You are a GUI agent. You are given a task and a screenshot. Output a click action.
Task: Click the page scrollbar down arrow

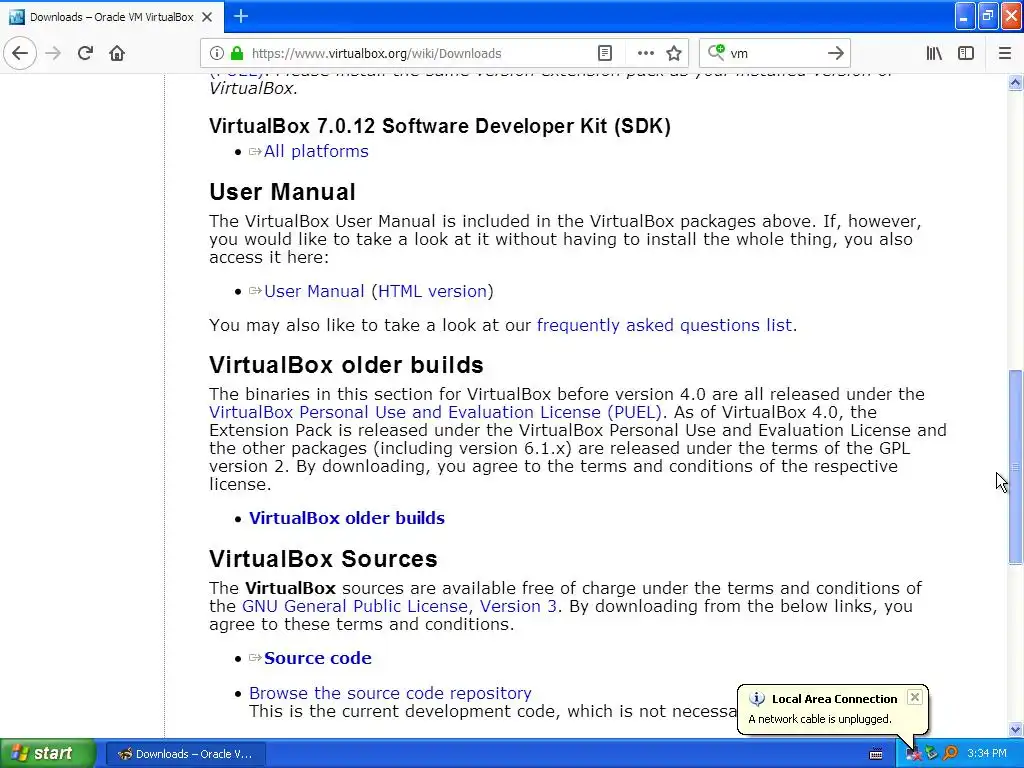point(1015,729)
